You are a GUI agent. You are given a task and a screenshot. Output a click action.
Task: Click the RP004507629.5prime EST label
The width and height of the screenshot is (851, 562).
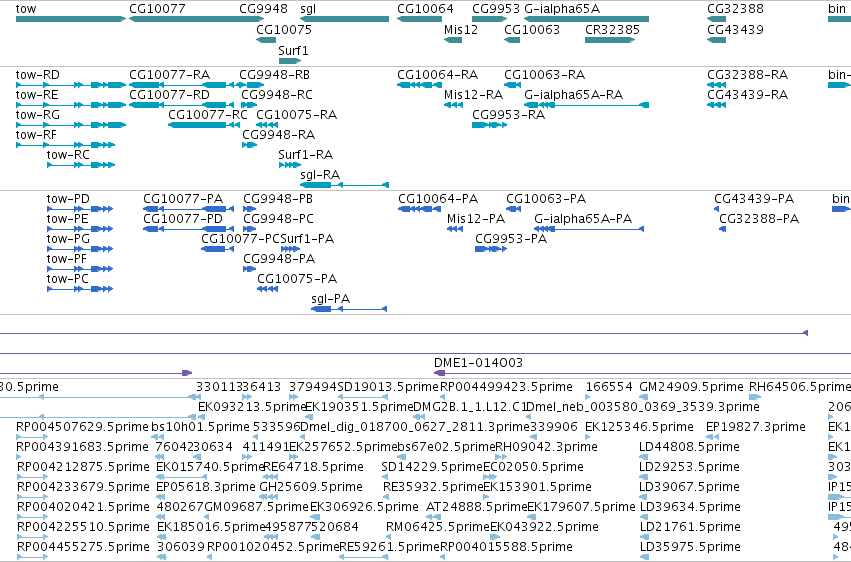point(82,426)
